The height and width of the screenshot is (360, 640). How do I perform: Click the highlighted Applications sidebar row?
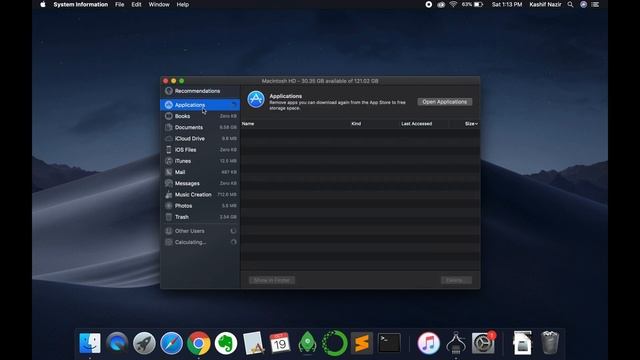pyautogui.click(x=200, y=105)
